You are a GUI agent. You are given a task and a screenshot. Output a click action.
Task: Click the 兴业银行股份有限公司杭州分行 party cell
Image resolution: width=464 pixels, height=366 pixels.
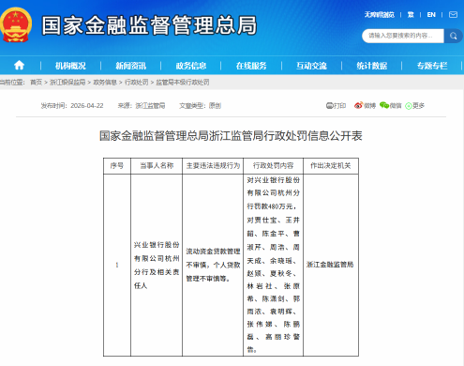[x=157, y=265]
